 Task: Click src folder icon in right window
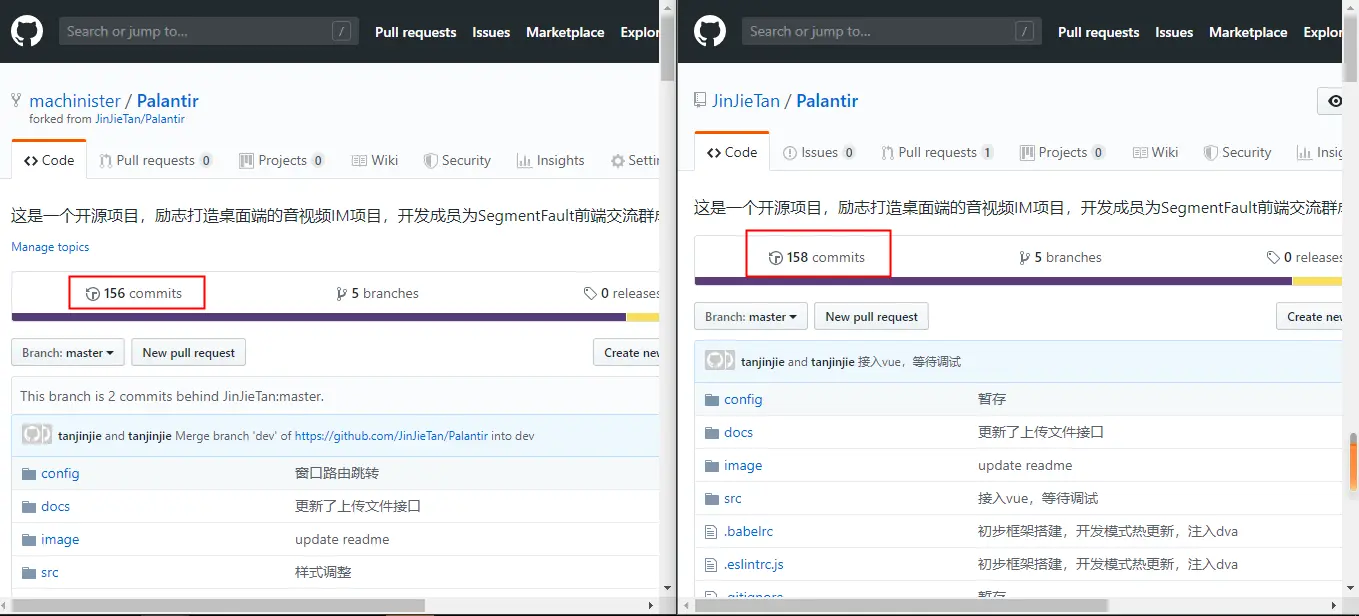(711, 498)
